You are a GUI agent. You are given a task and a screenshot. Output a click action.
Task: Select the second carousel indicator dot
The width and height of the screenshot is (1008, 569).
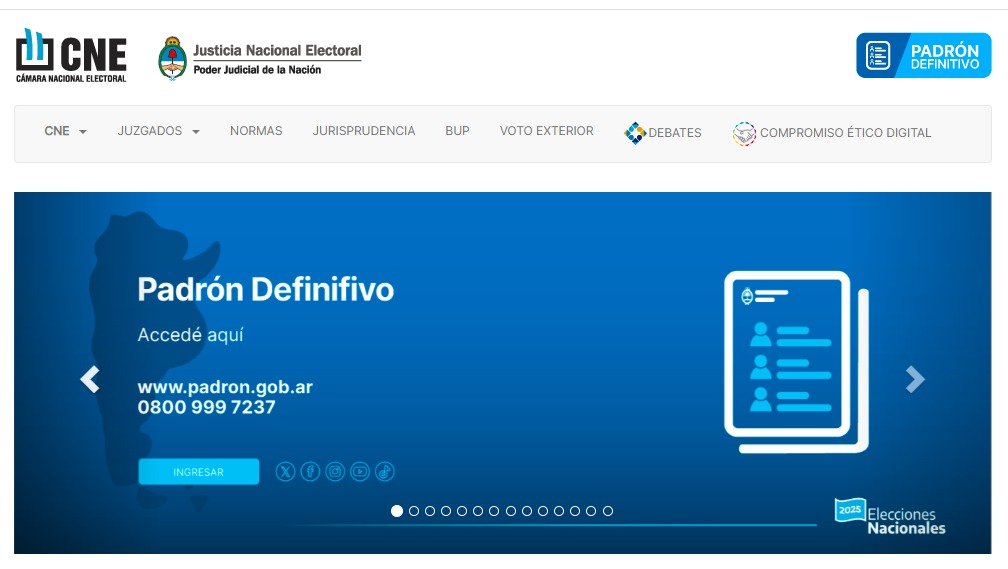tap(413, 511)
